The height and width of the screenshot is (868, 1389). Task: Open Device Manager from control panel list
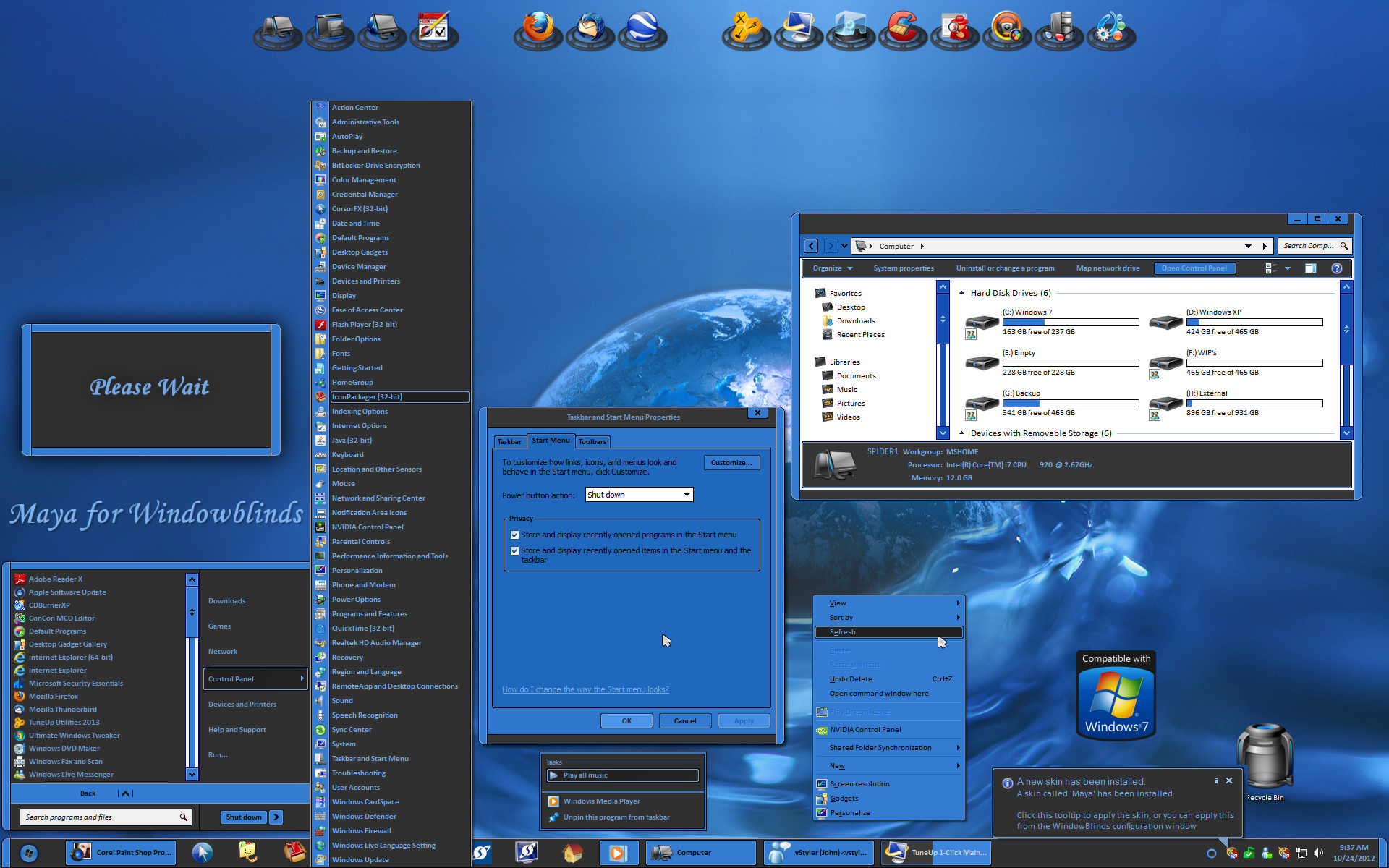coord(359,267)
